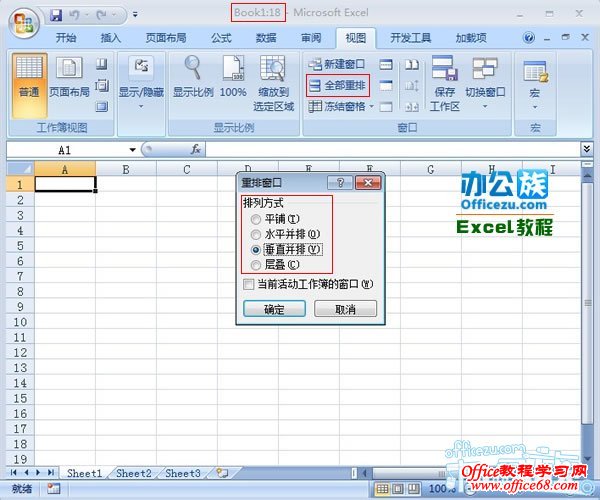600x500 pixels.
Task: Open 显示比例 zoom dialog
Action: pyautogui.click(x=193, y=77)
